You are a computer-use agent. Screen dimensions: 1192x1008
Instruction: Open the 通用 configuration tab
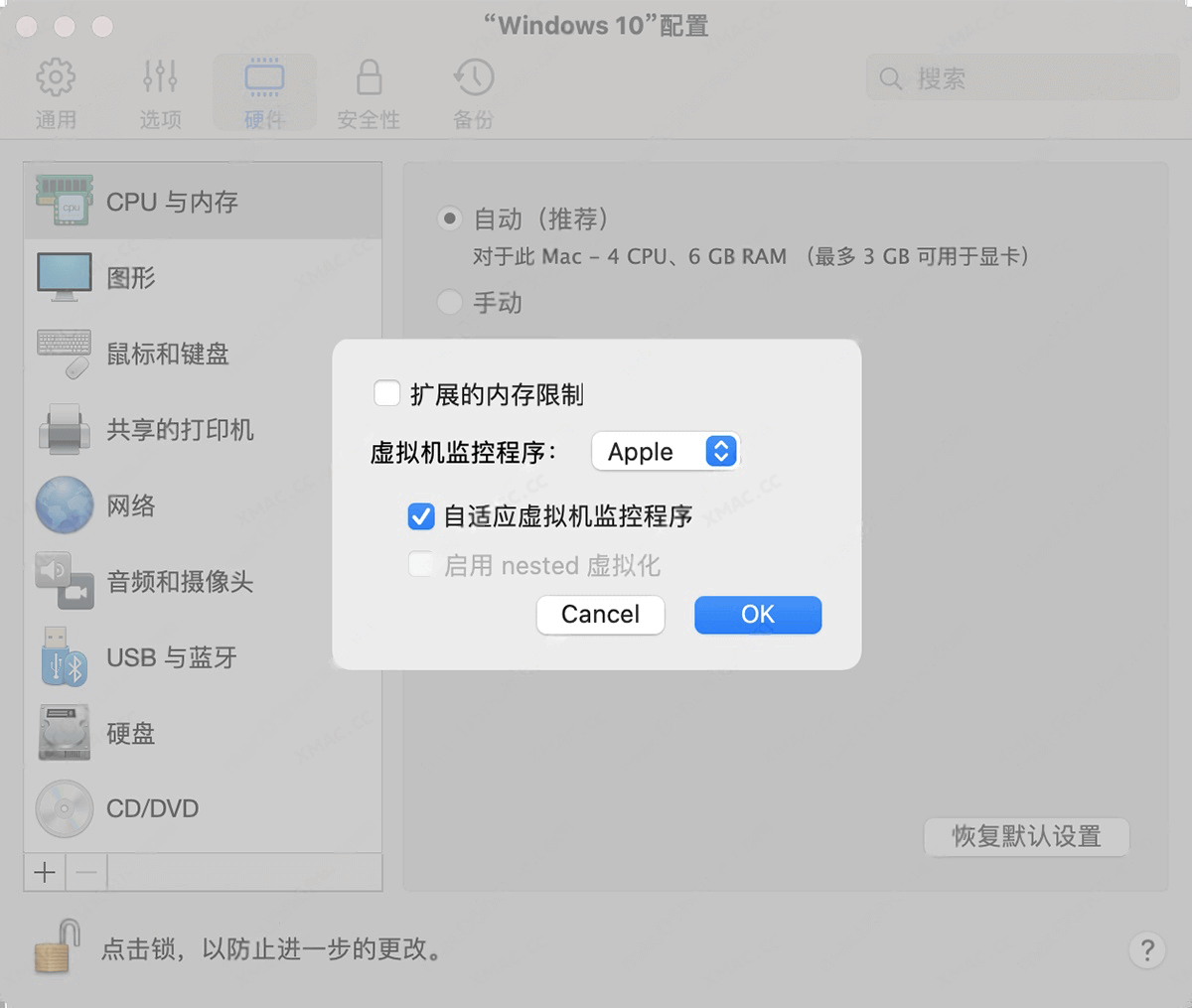[x=57, y=91]
